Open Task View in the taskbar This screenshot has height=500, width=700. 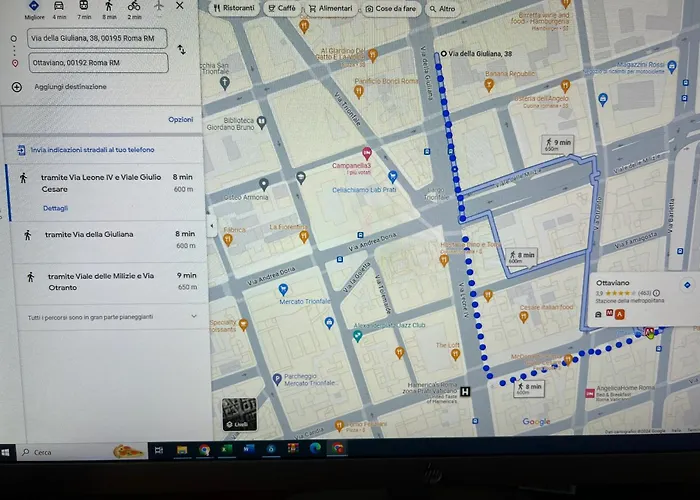[159, 450]
